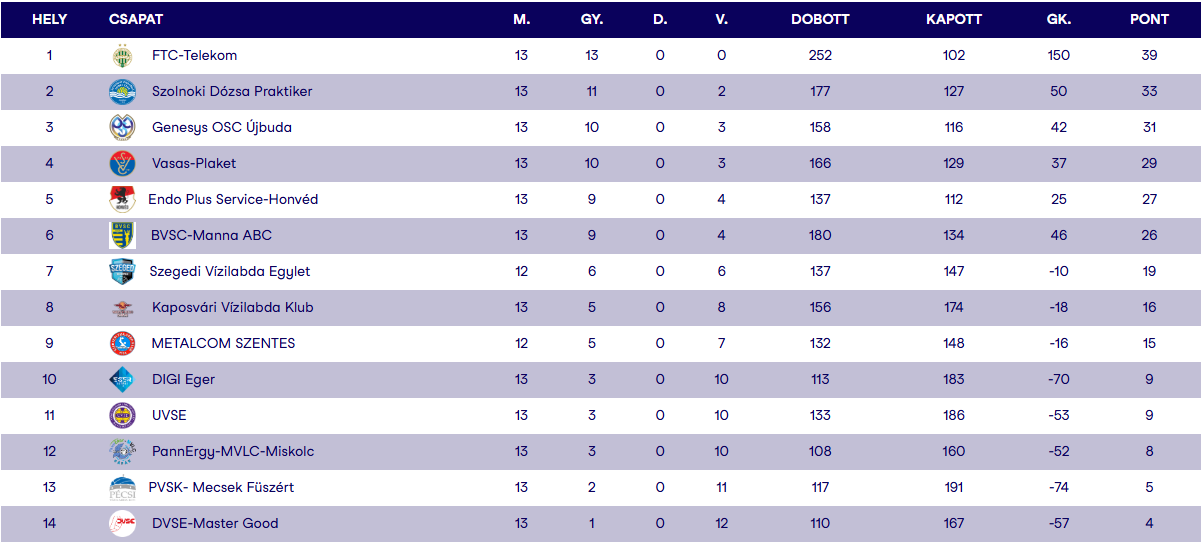Open the PannErgy-MVLC-Miskolc team link
The height and width of the screenshot is (544, 1203).
point(232,452)
